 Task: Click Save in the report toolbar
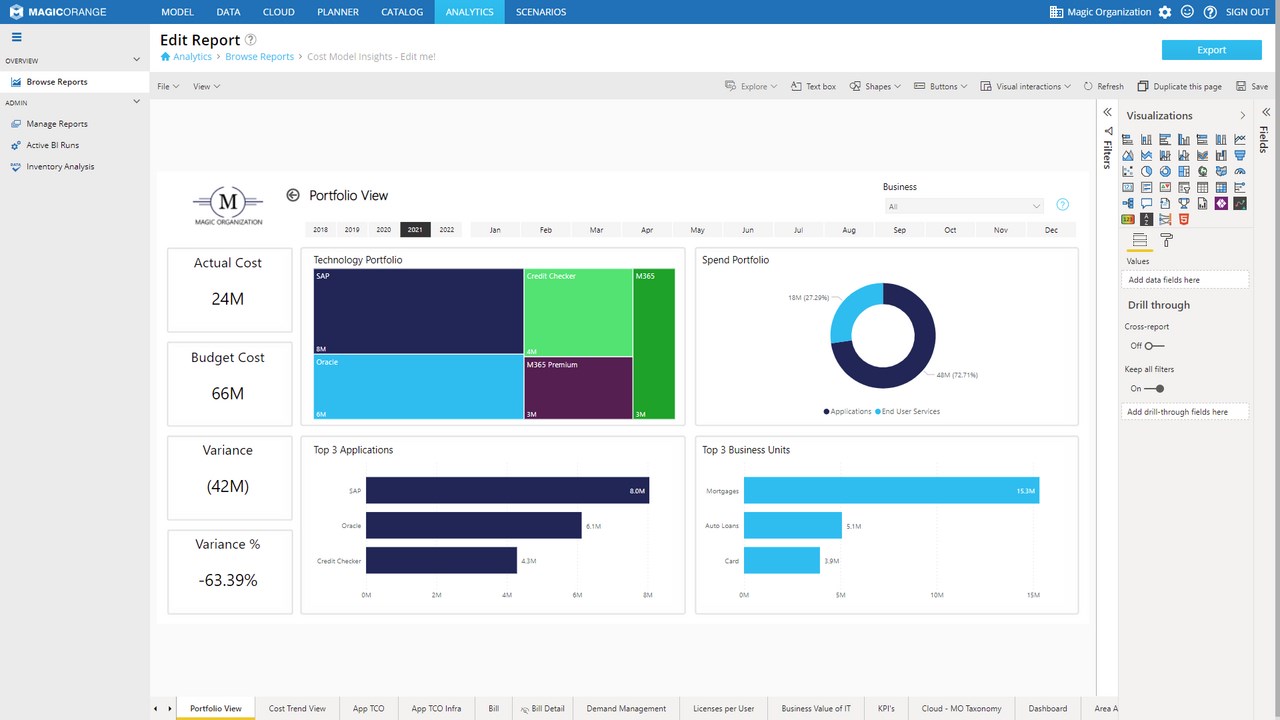[x=1252, y=86]
